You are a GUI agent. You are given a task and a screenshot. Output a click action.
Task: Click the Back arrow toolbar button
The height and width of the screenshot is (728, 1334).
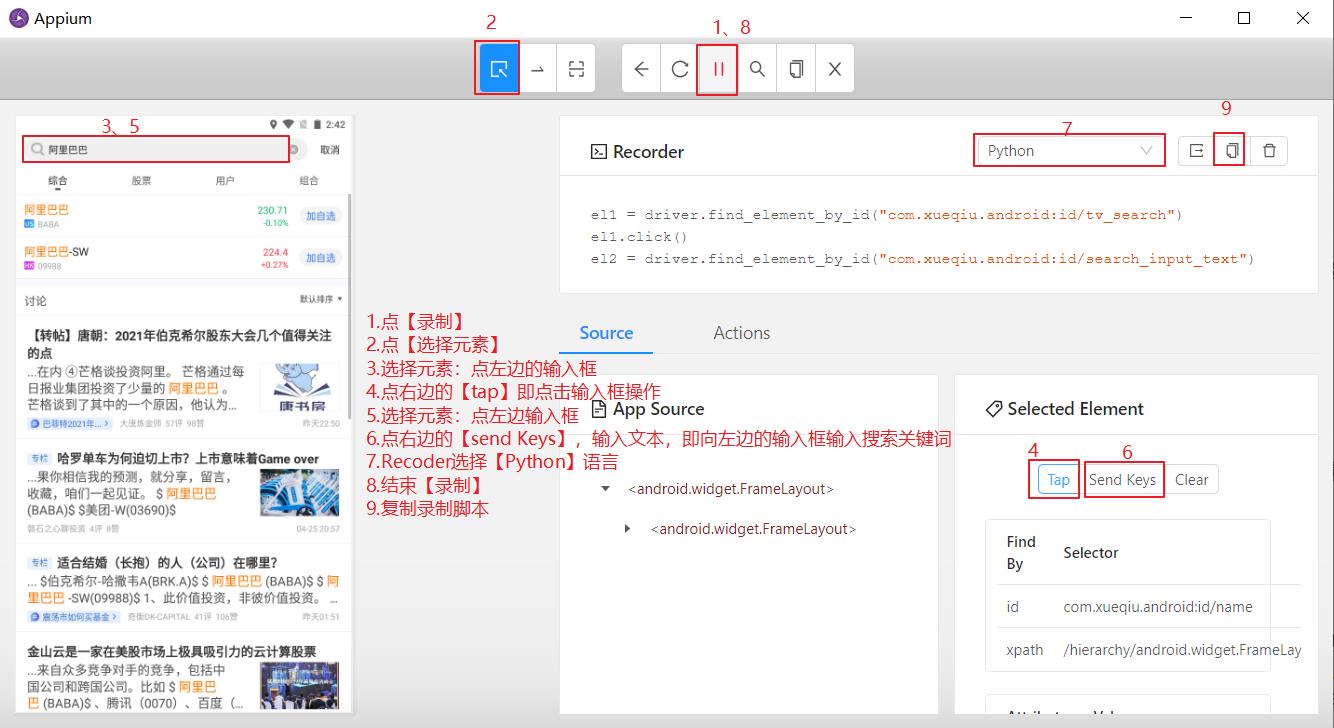point(642,69)
